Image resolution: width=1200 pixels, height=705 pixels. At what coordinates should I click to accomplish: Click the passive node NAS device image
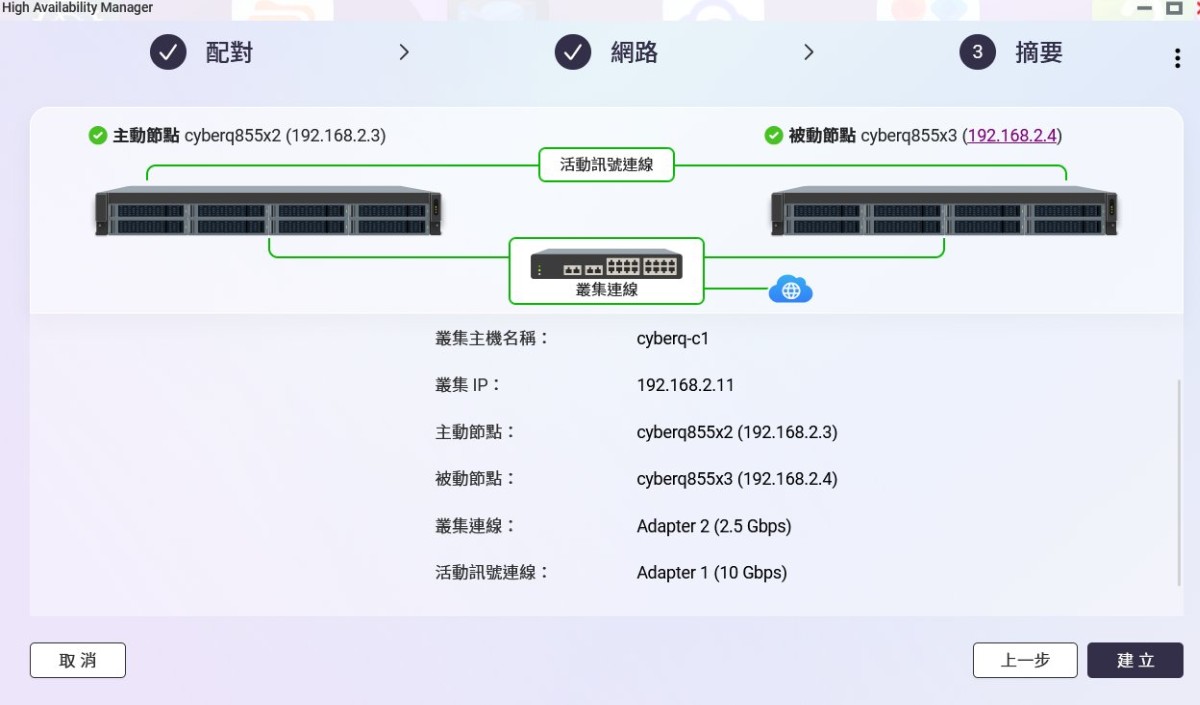(944, 211)
